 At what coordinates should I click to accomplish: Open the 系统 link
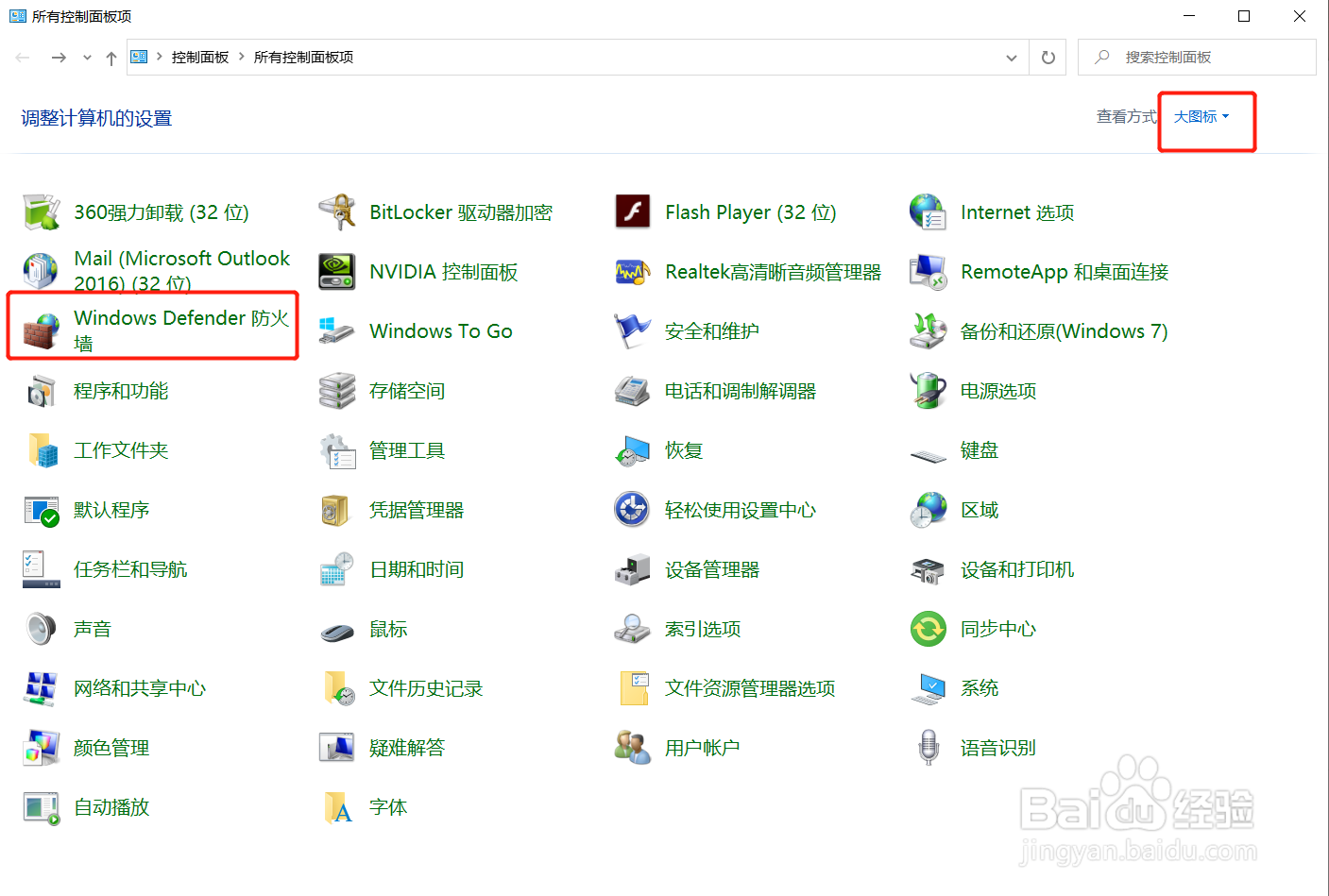tap(980, 688)
